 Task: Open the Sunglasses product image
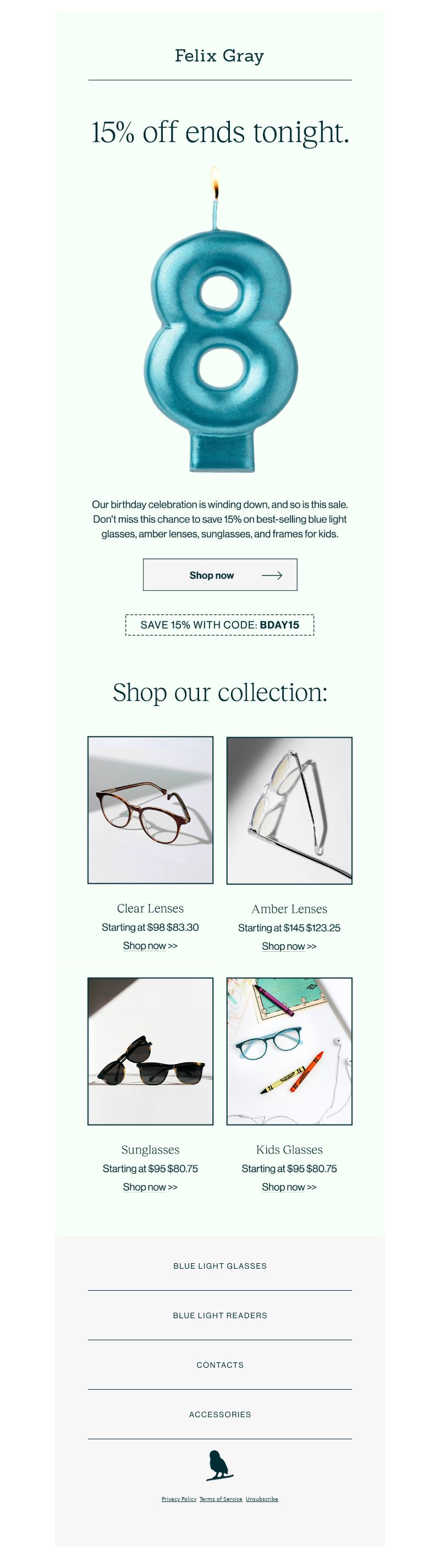point(150,1051)
